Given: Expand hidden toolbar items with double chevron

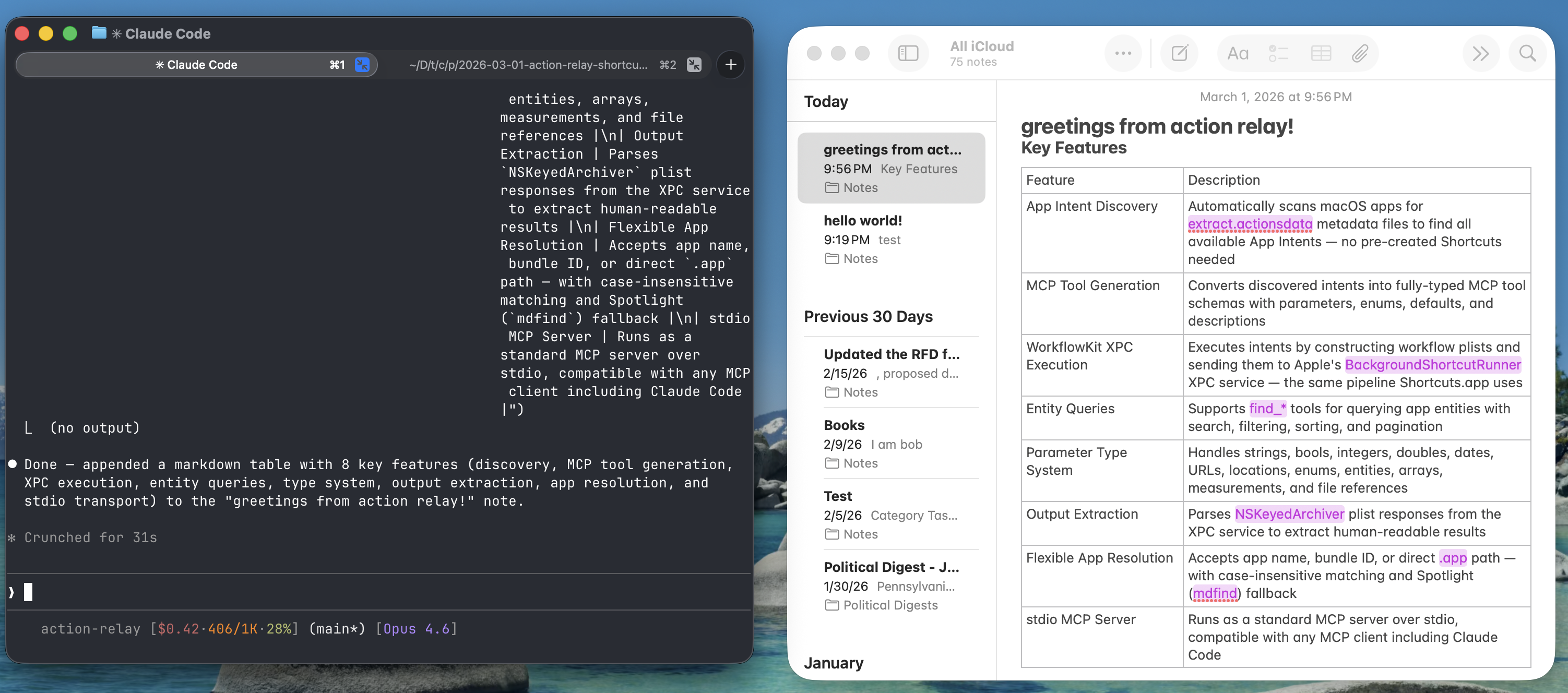Looking at the screenshot, I should click(1480, 54).
